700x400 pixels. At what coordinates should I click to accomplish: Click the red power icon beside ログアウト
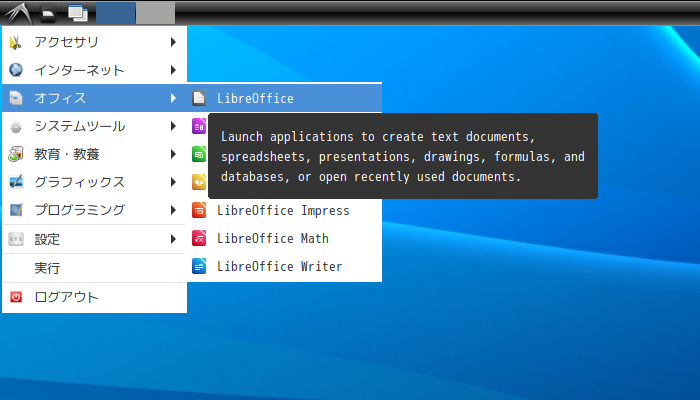click(16, 297)
